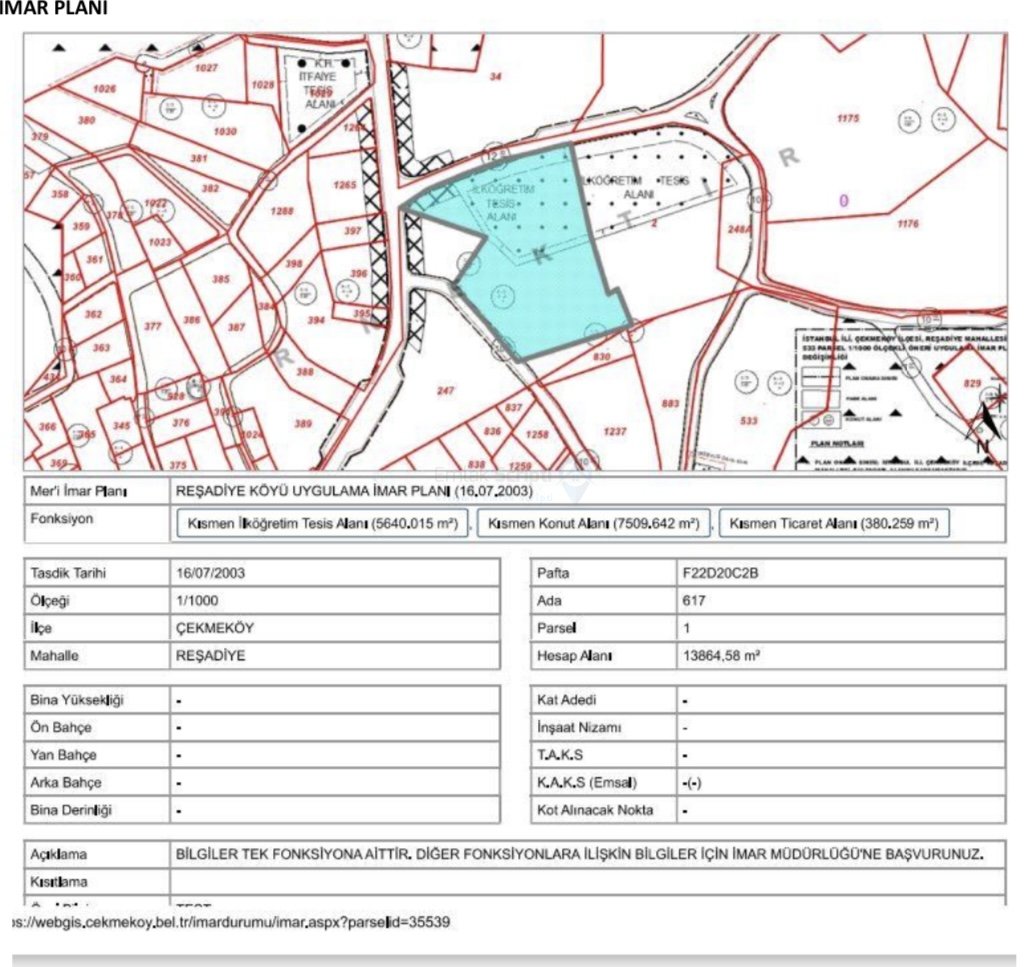Image resolution: width=1034 pixels, height=967 pixels.
Task: Click the Ölçeği 1/1000 value field
Action: coord(334,601)
